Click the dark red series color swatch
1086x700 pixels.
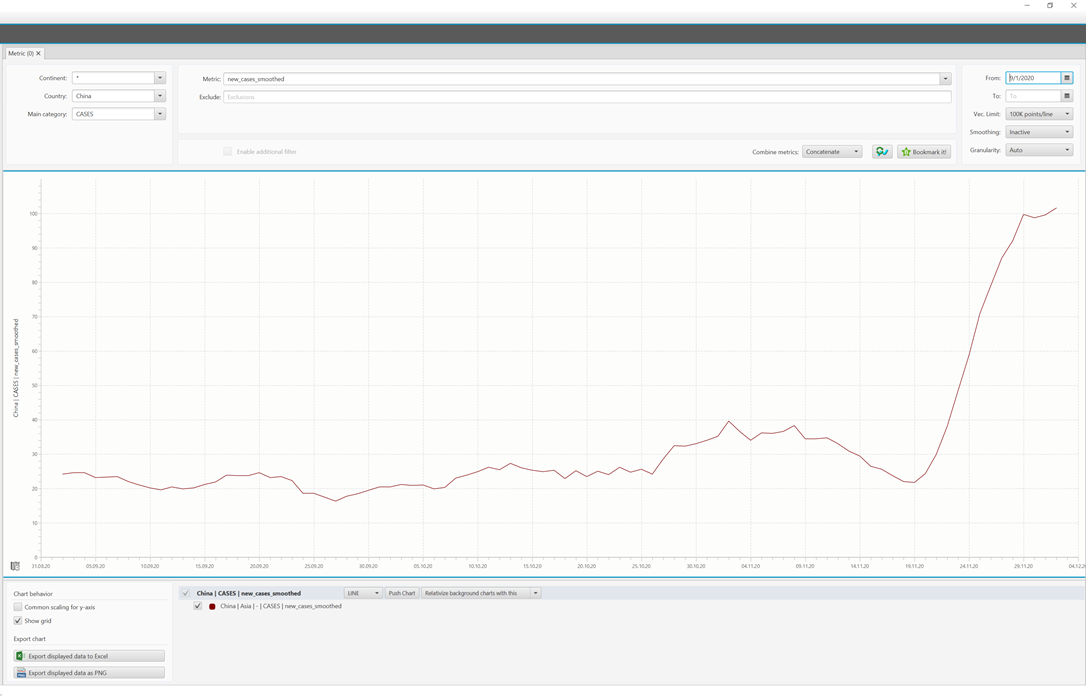(x=212, y=606)
